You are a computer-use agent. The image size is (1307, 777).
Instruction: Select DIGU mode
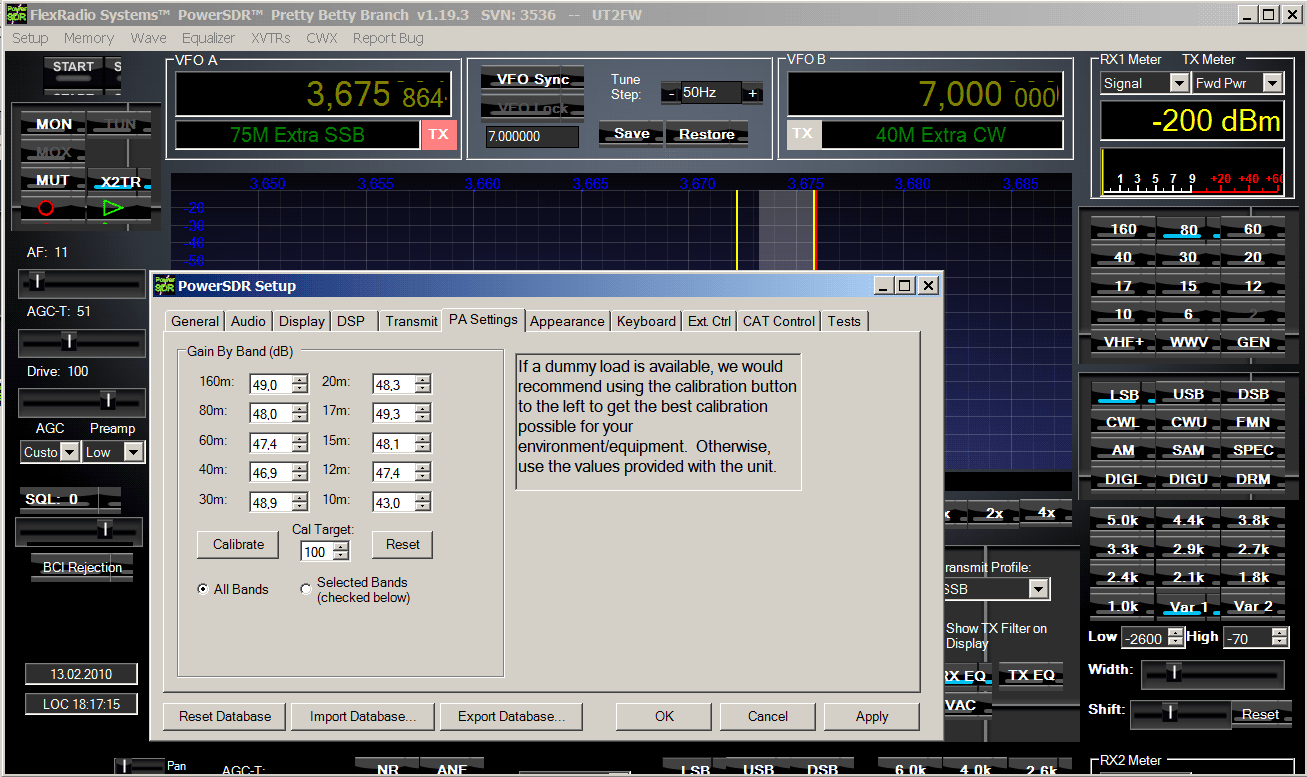tap(1188, 479)
